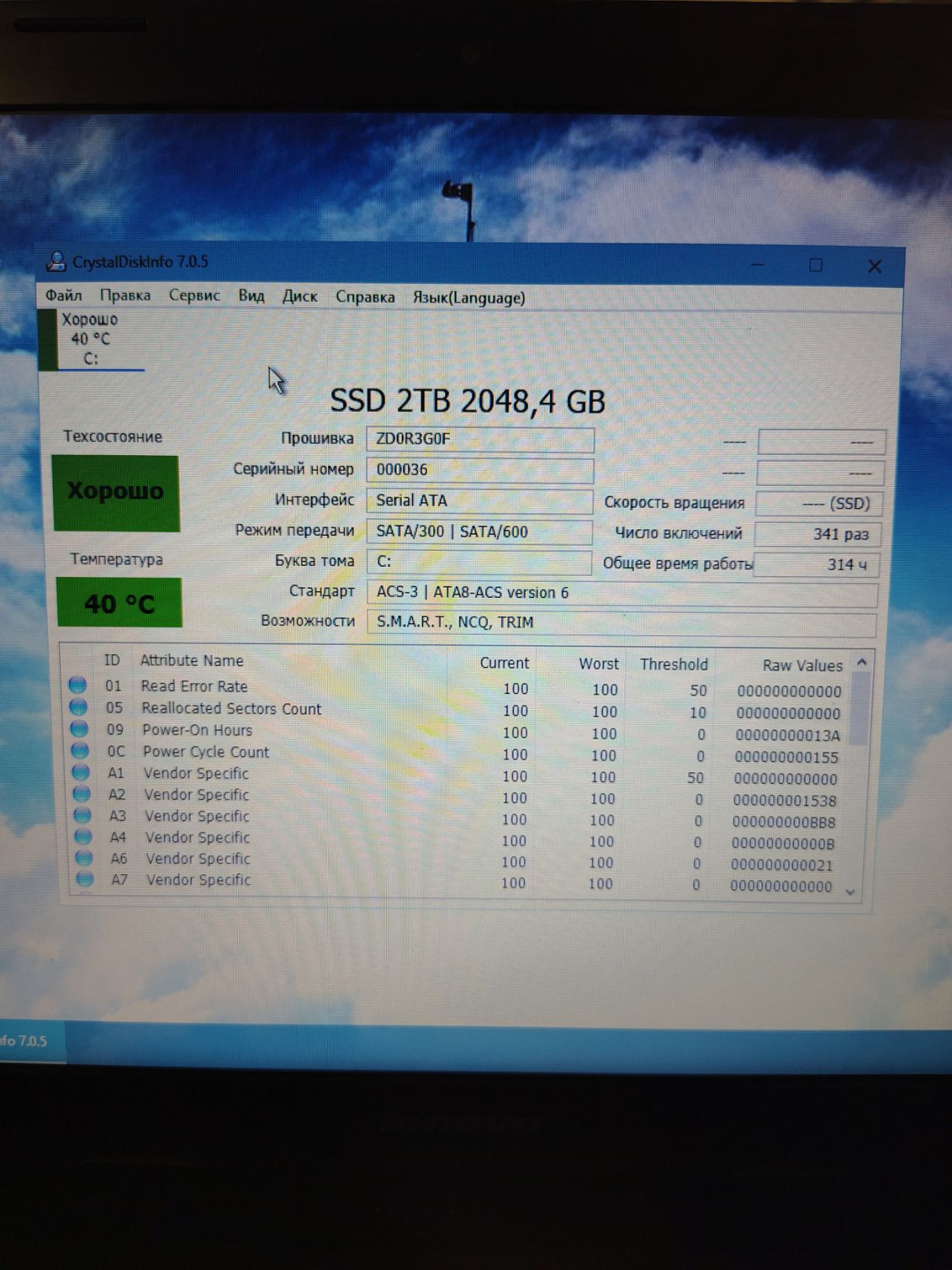
Task: Click the ID column header
Action: coord(112,660)
